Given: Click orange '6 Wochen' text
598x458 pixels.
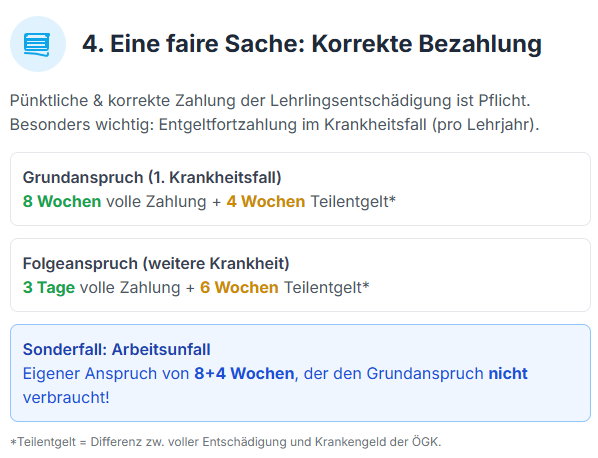Looking at the screenshot, I should (239, 288).
